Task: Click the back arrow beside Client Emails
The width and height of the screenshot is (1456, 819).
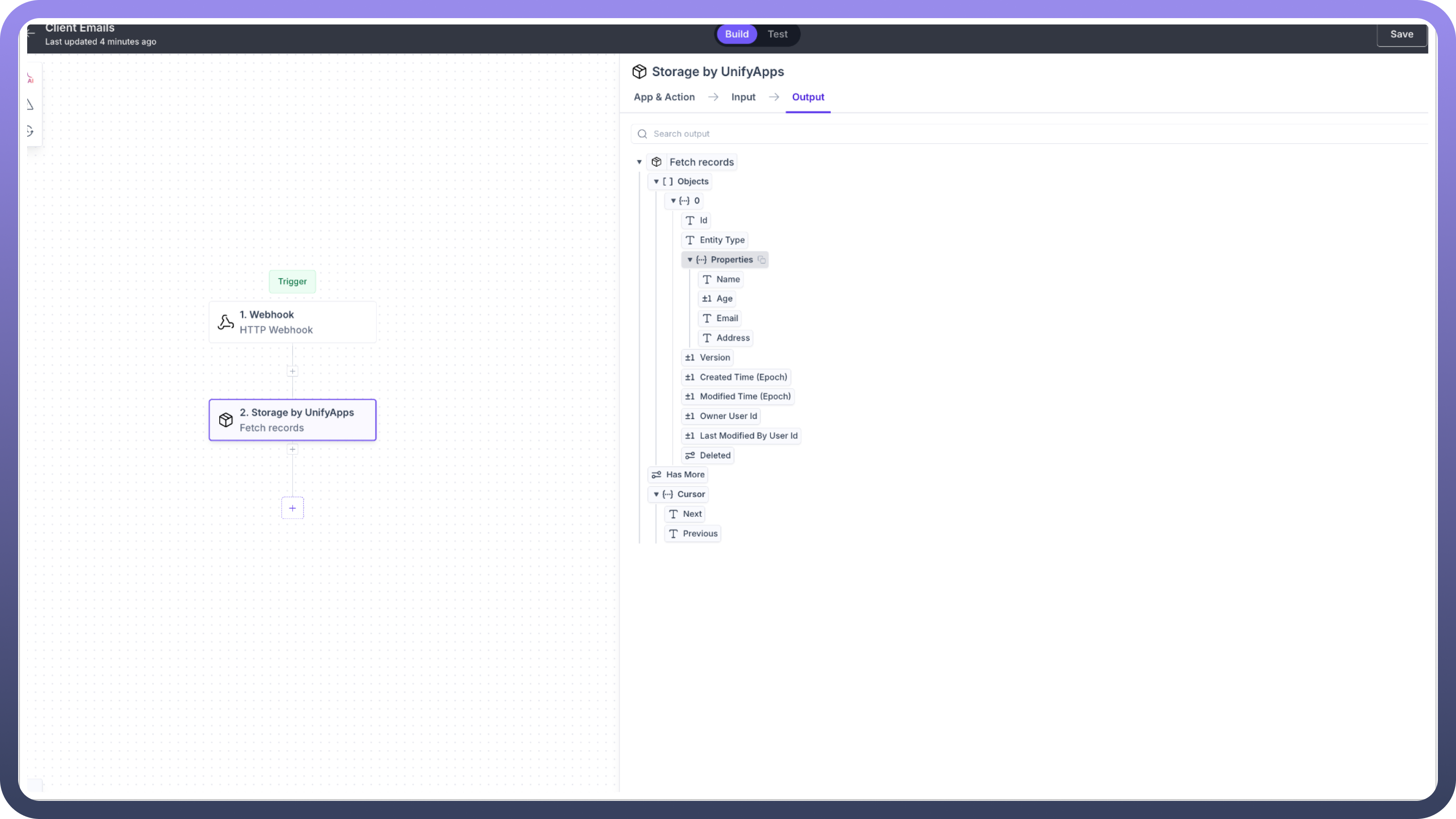Action: 32,34
